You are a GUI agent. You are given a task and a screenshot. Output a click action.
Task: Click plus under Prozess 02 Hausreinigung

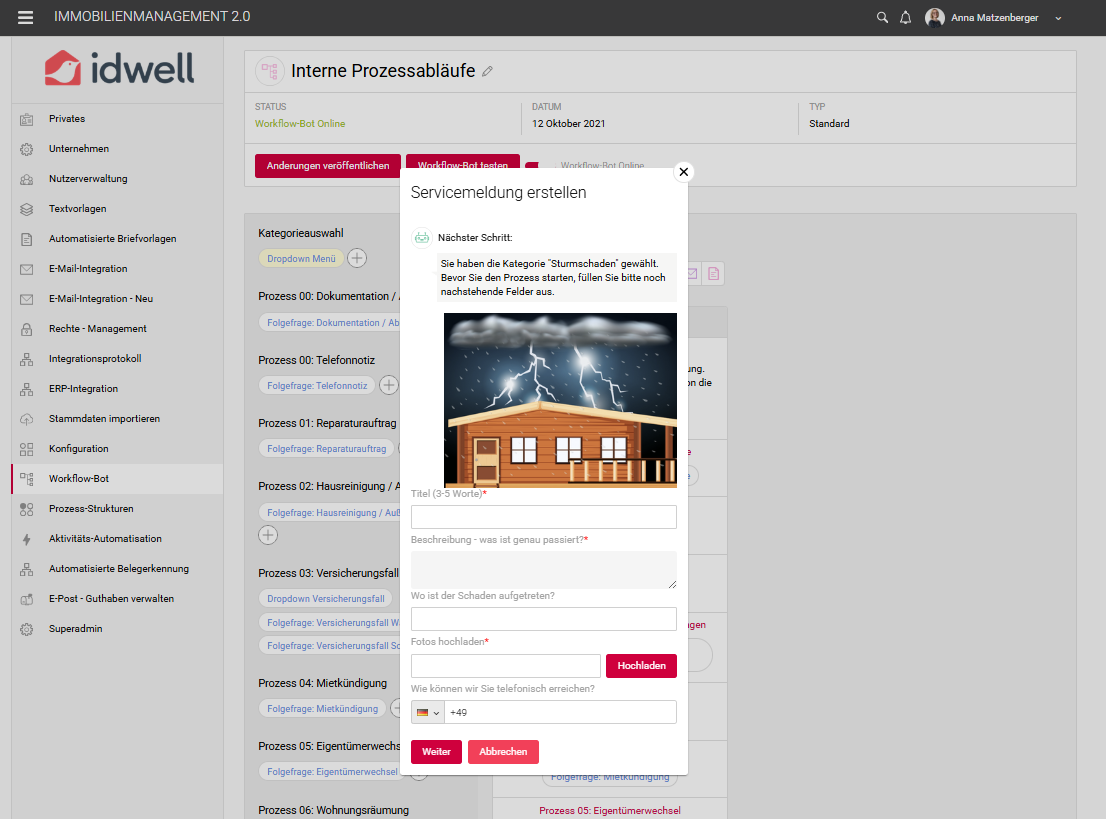[268, 535]
